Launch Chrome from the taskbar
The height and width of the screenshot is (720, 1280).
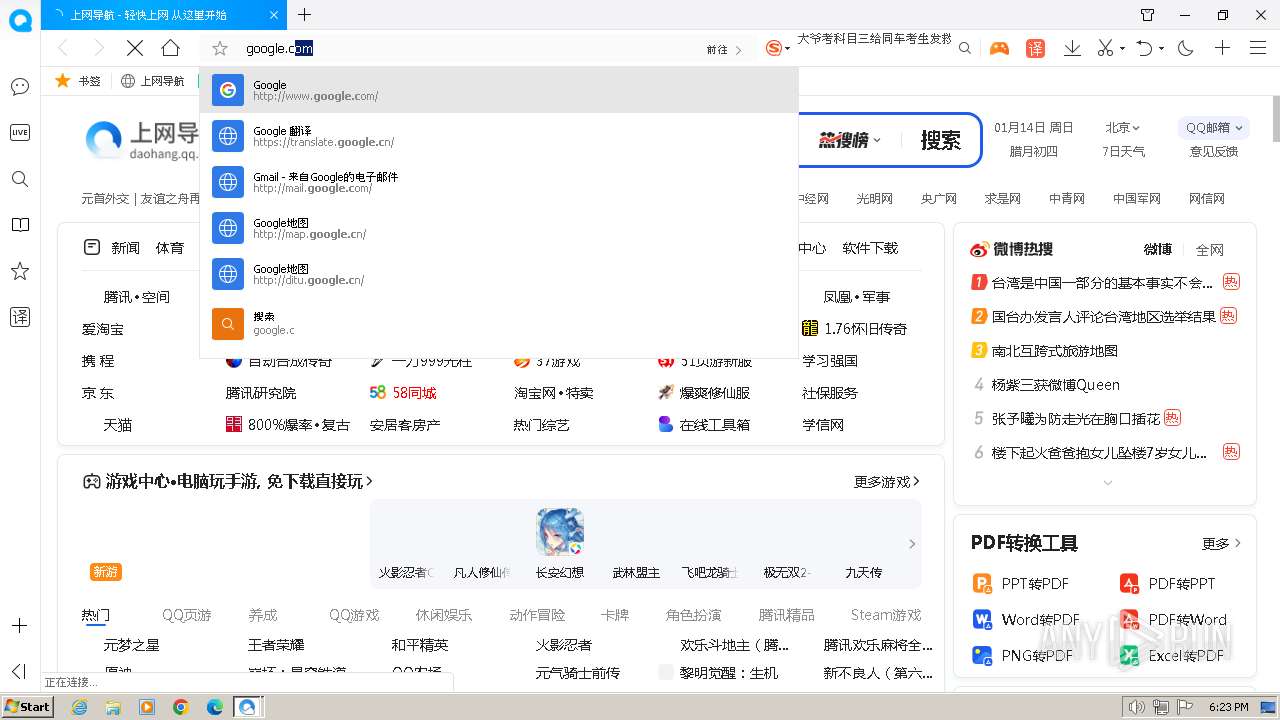(180, 707)
